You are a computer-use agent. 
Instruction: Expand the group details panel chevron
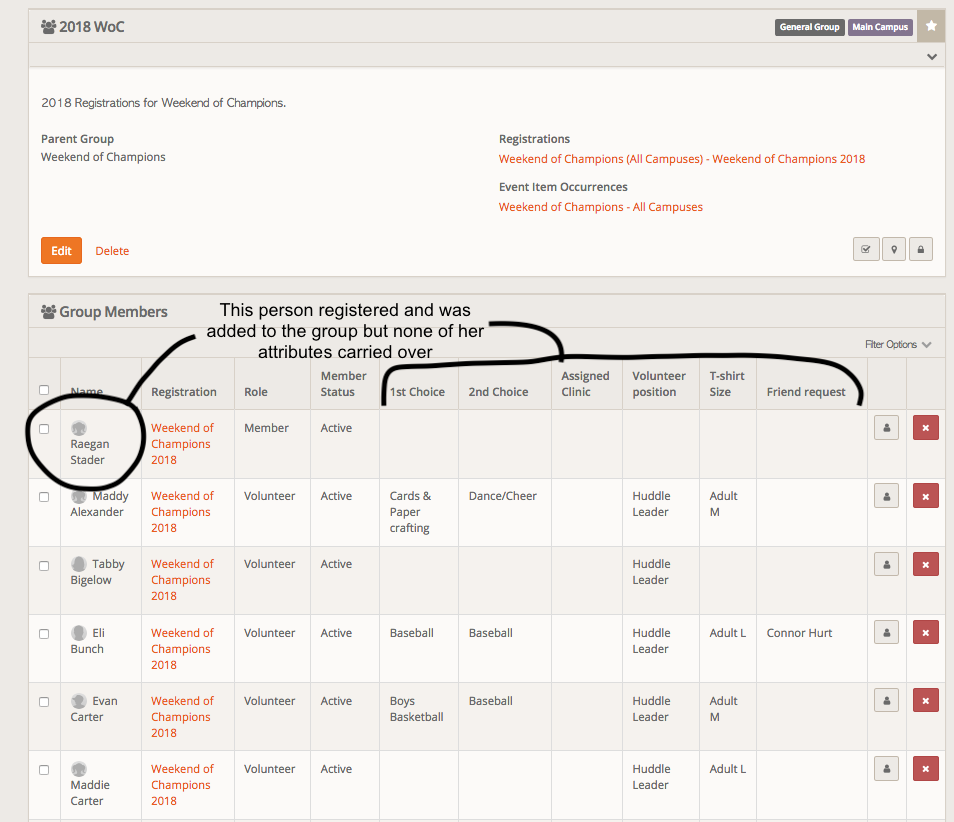click(932, 57)
